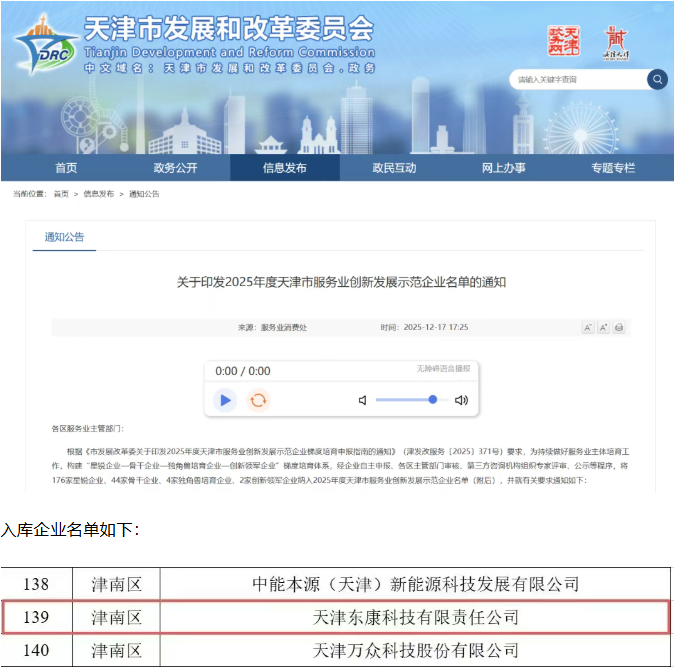Open the 首页 navigation tab
Screen dimensions: 674x670
point(66,168)
